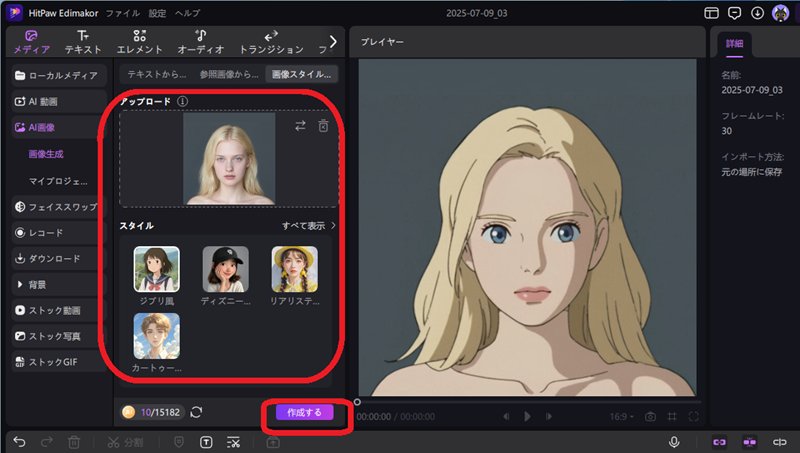Viewport: 800px width, 453px height.
Task: Click the upload info icon
Action: coord(182,102)
